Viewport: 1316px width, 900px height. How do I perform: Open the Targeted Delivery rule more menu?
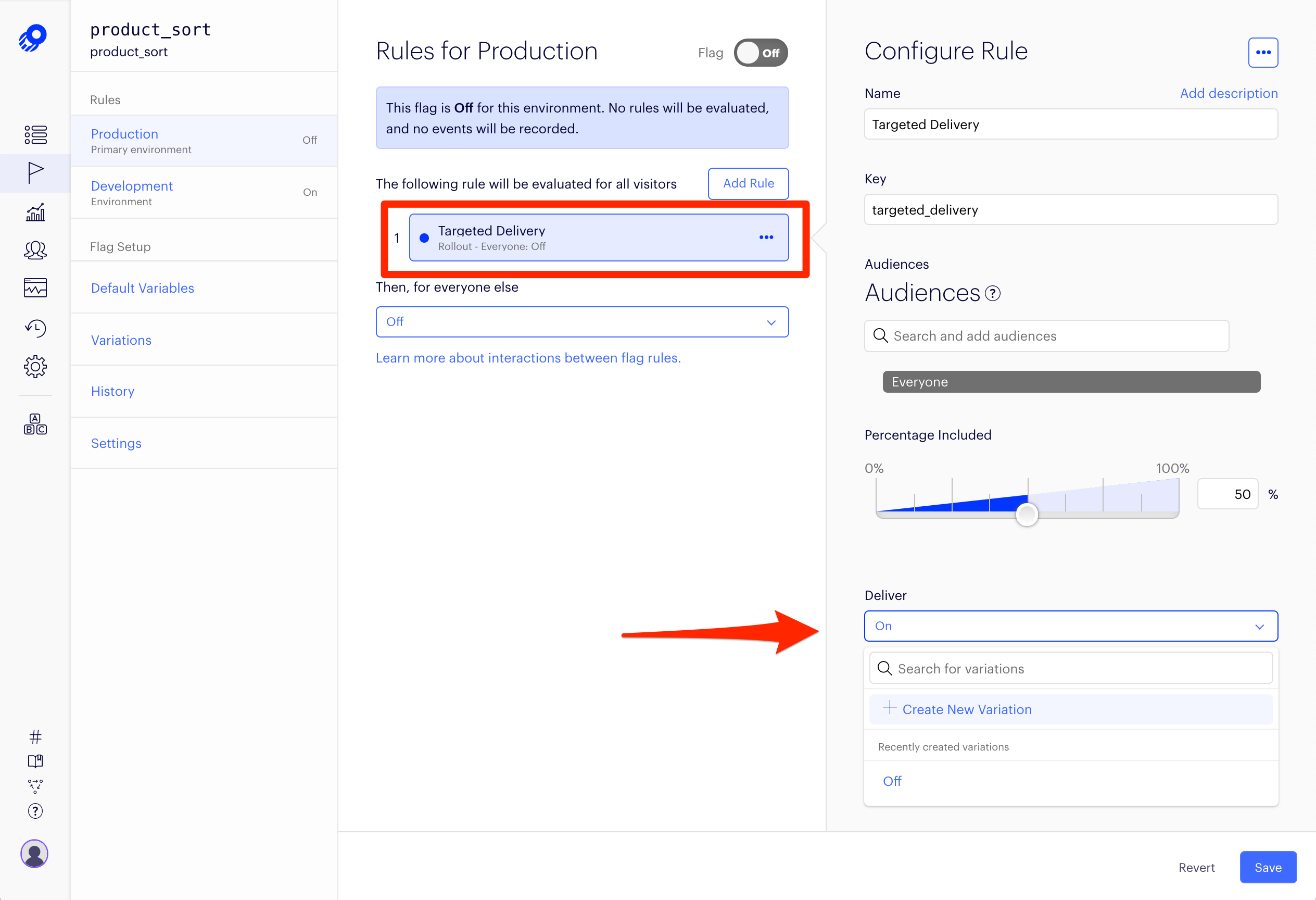point(766,238)
